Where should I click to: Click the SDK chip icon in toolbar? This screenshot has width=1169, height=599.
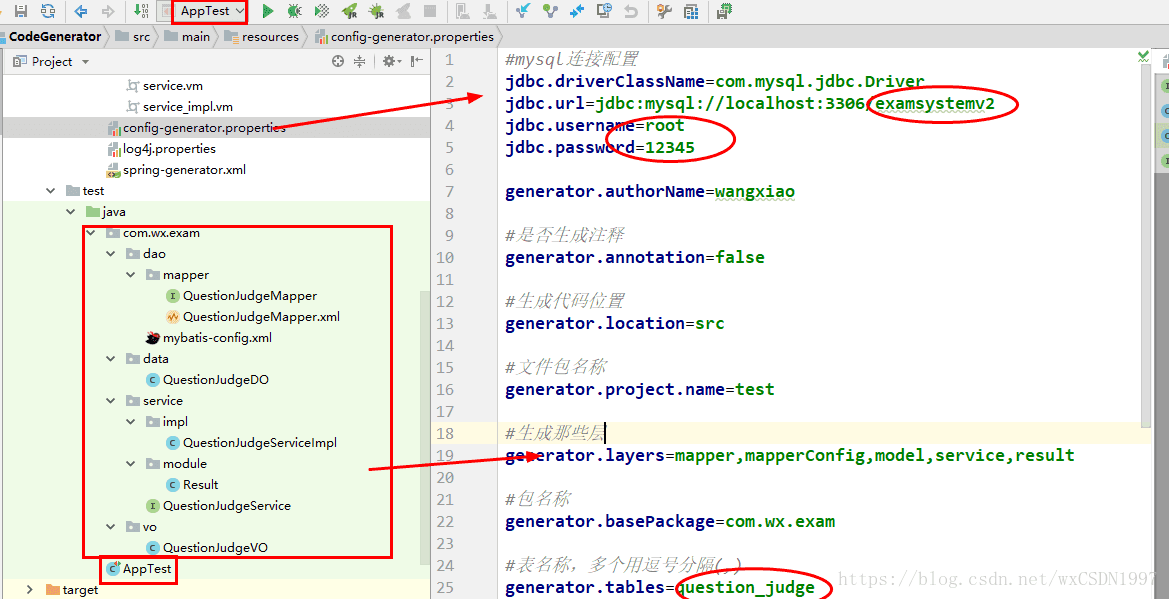tap(723, 10)
